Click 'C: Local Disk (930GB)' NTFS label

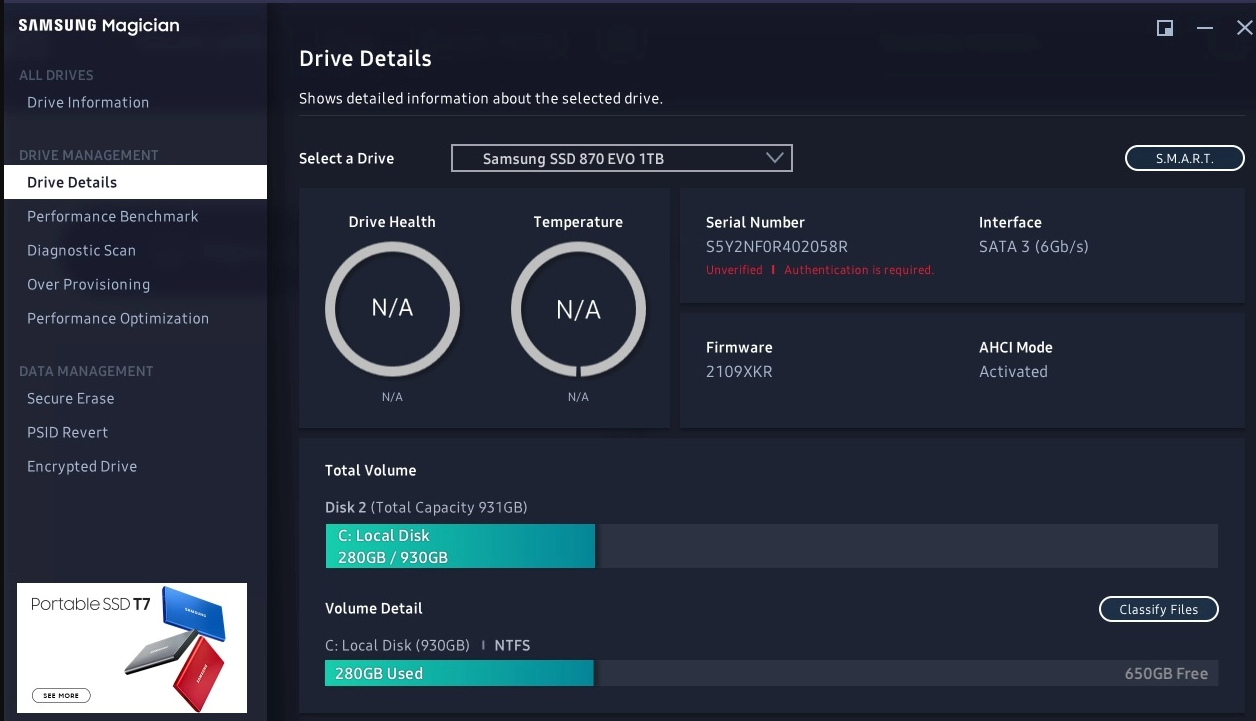tap(428, 645)
